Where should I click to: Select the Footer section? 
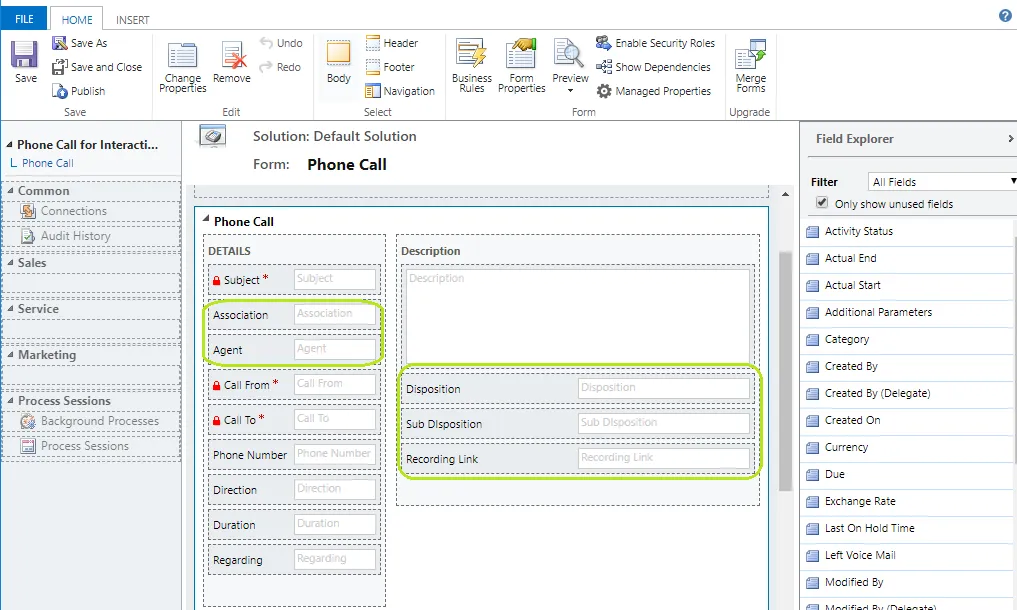click(x=390, y=67)
